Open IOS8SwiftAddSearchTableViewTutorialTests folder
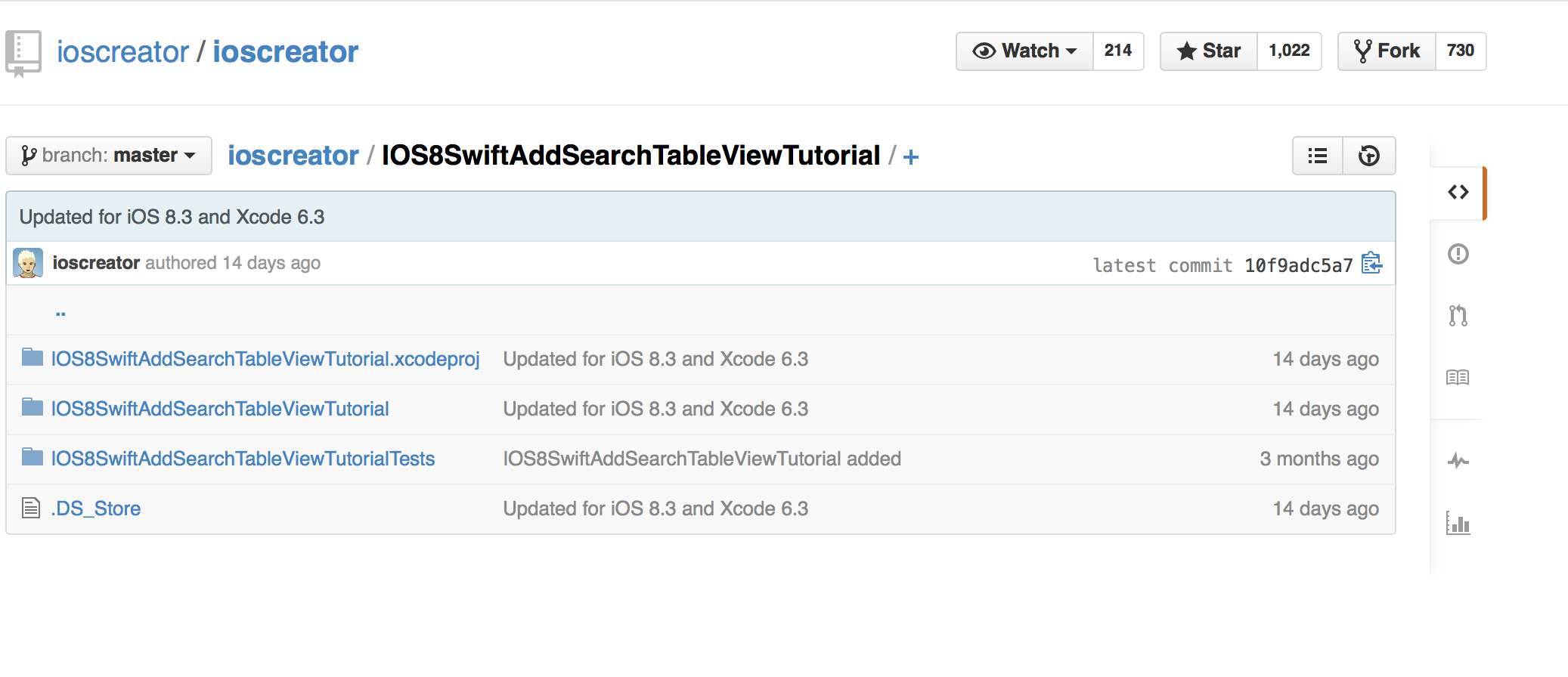Screen dimensions: 1568x677 (243, 459)
